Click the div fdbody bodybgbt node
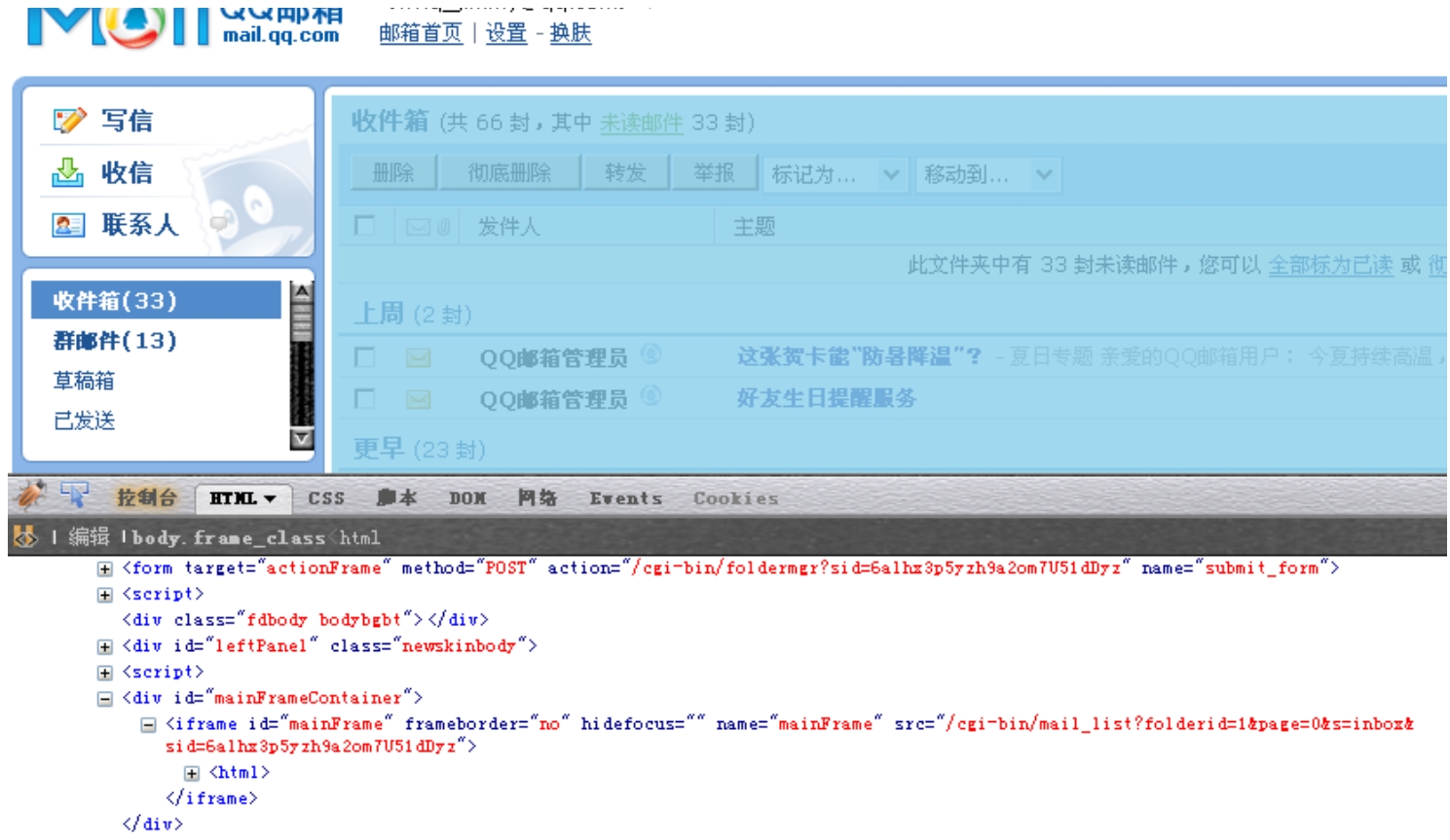 (x=305, y=620)
